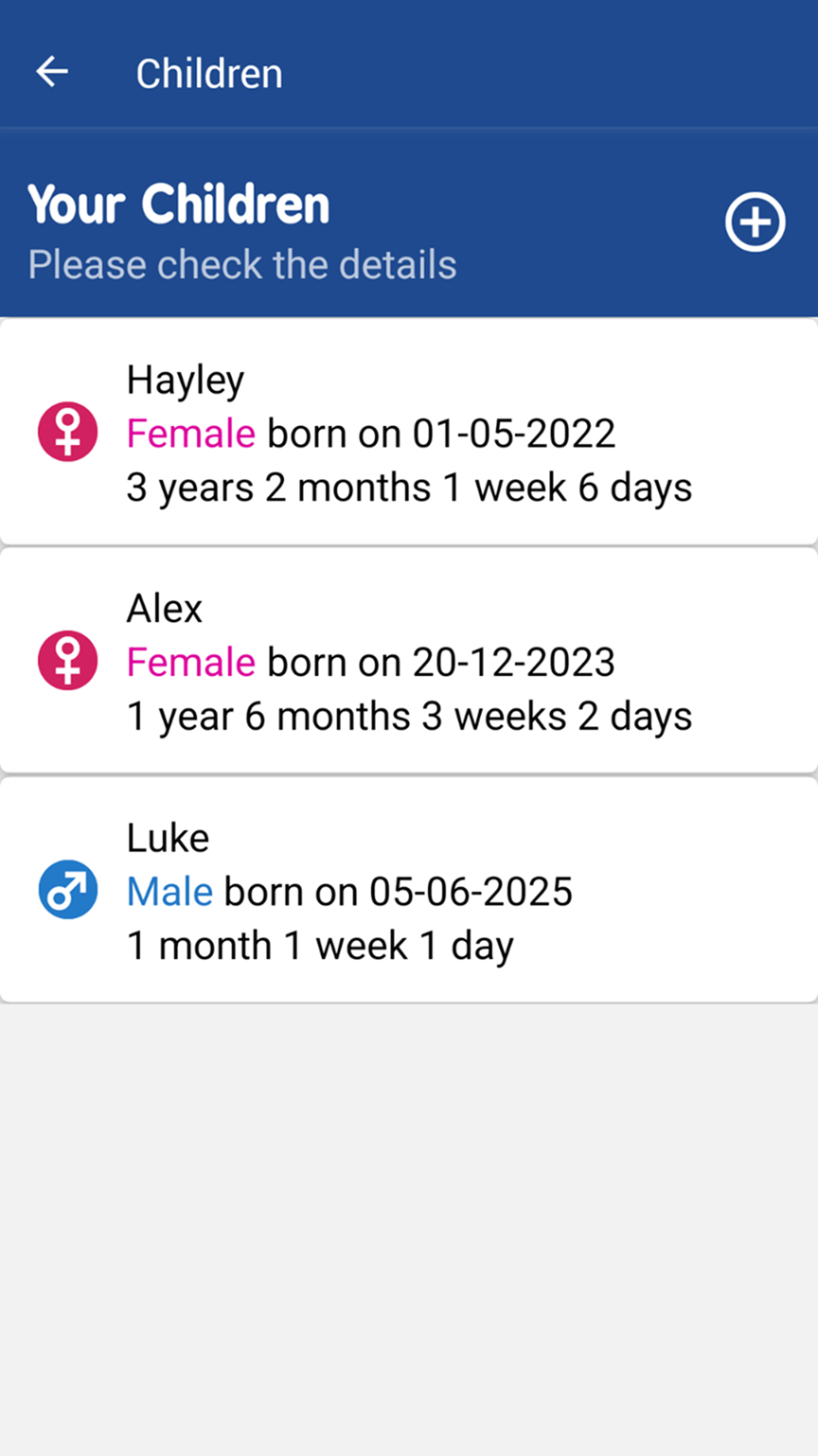Tap Luke's age text 1 month 1 week
The height and width of the screenshot is (1456, 818).
[x=320, y=946]
